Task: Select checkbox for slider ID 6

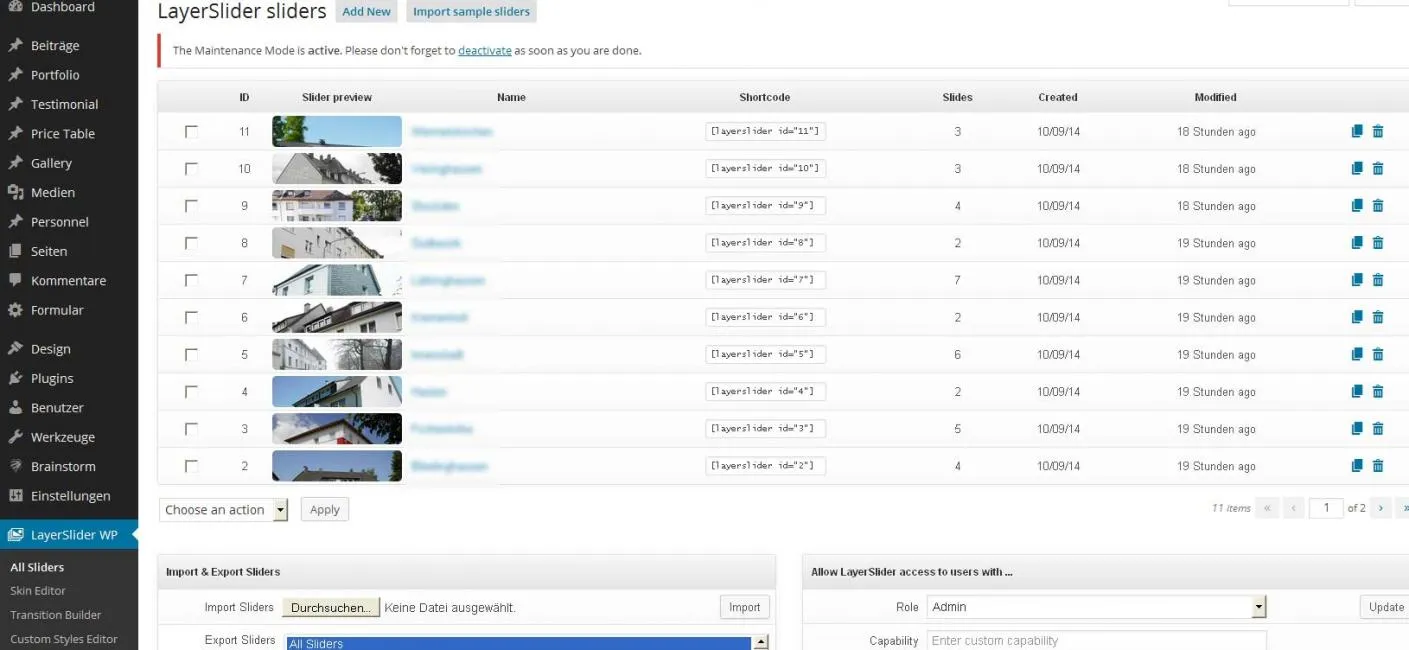Action: (191, 317)
